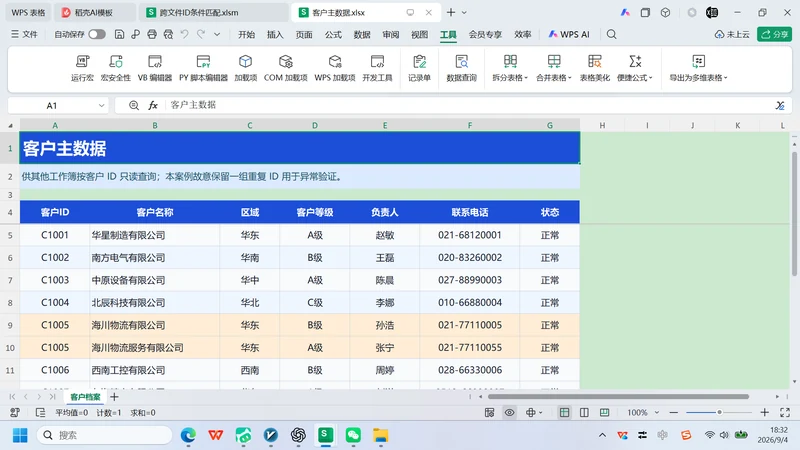
Task: Click the 未上云 cloud status button
Action: click(732, 34)
